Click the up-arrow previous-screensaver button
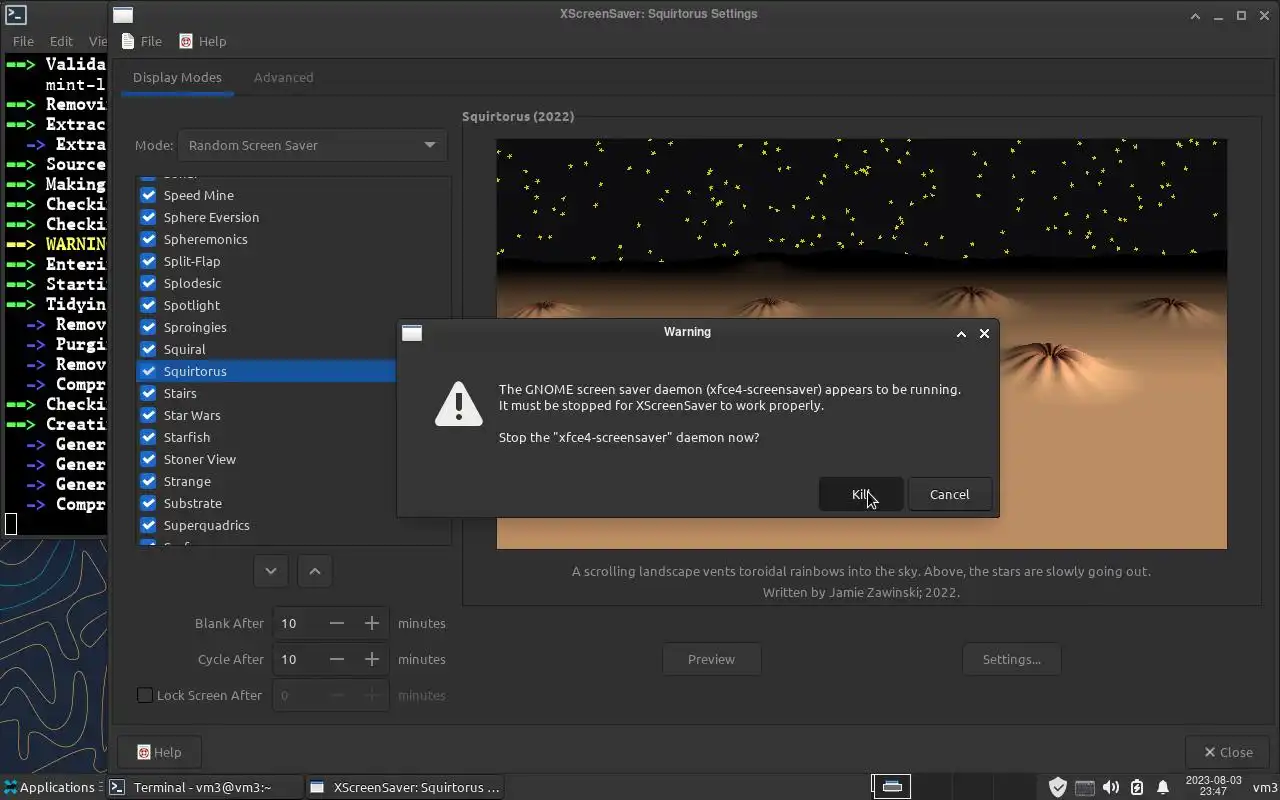 314,571
